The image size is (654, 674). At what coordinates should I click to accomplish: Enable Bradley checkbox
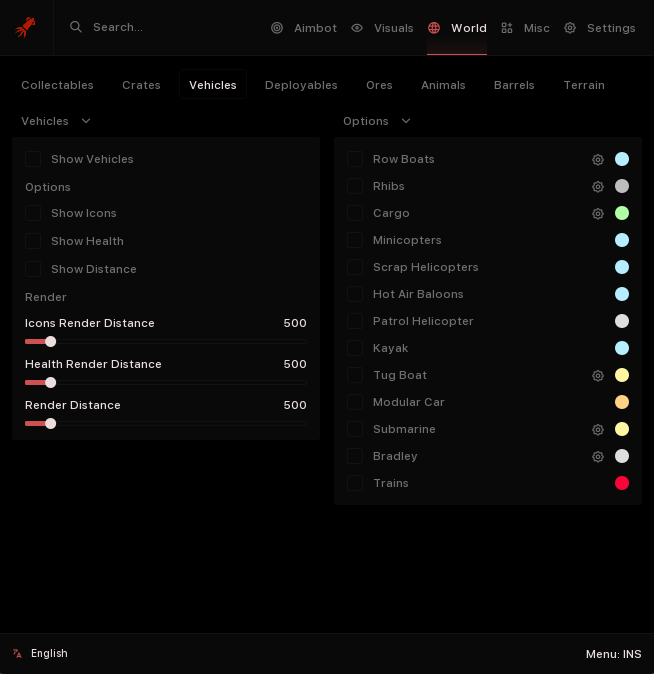[x=355, y=456]
